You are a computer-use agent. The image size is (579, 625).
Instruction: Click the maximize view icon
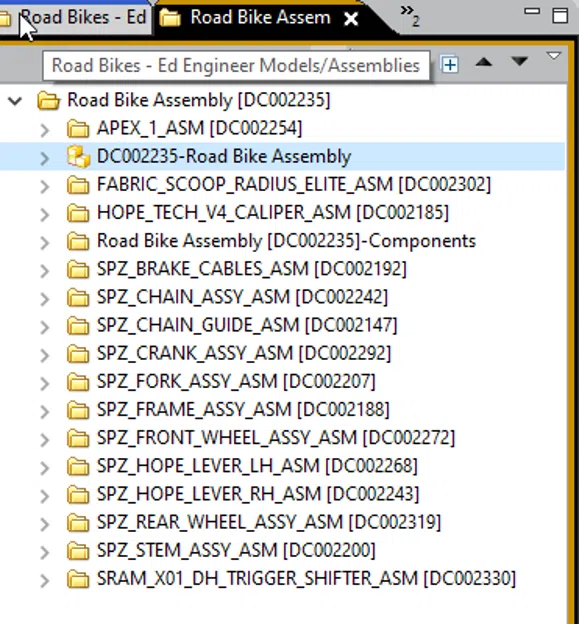560,16
